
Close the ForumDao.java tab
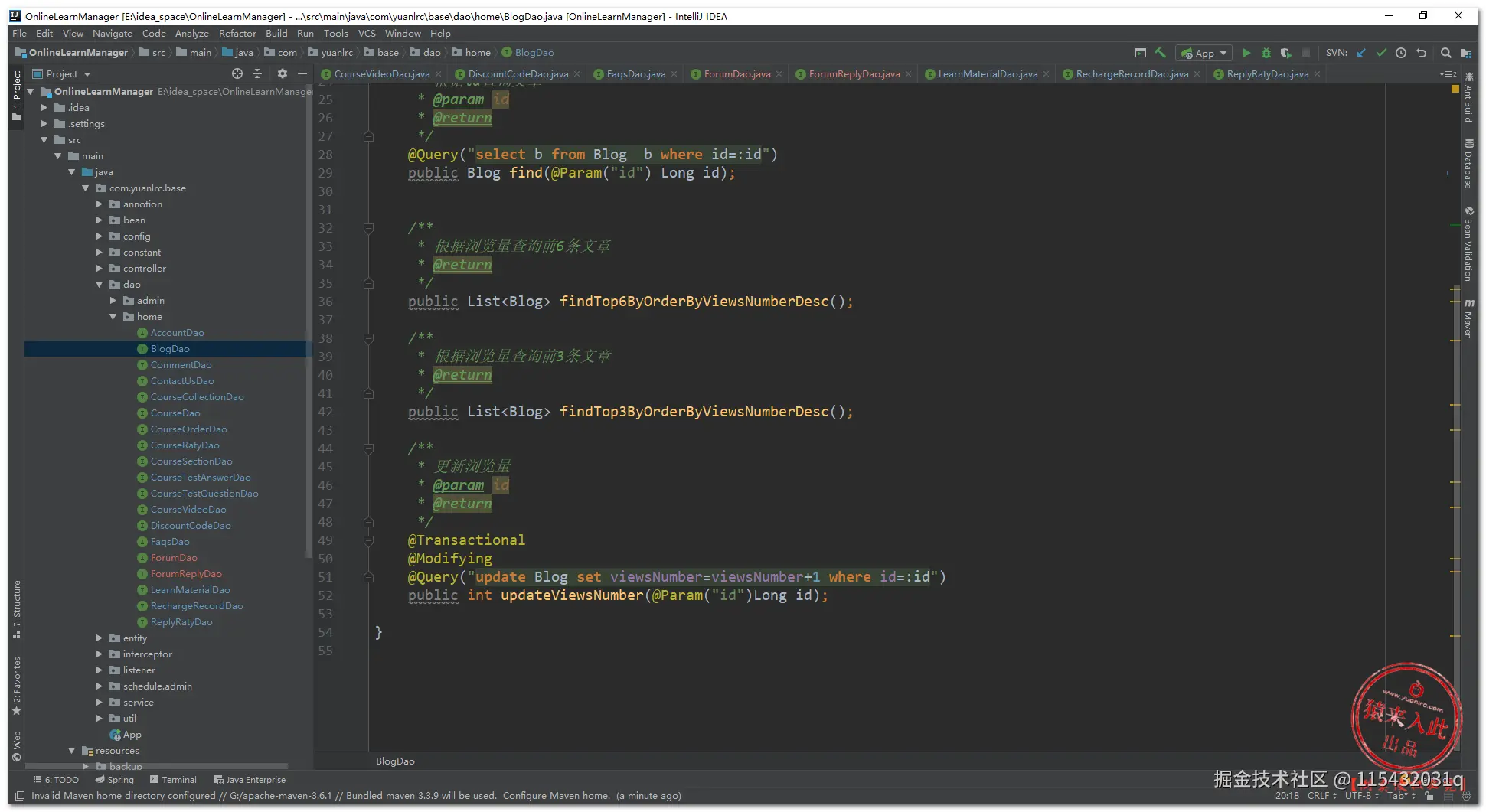(779, 74)
